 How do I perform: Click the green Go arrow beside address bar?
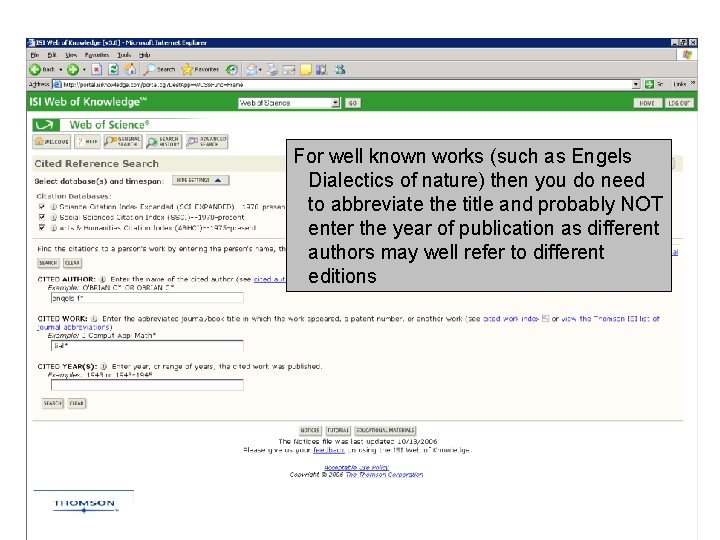(x=649, y=84)
